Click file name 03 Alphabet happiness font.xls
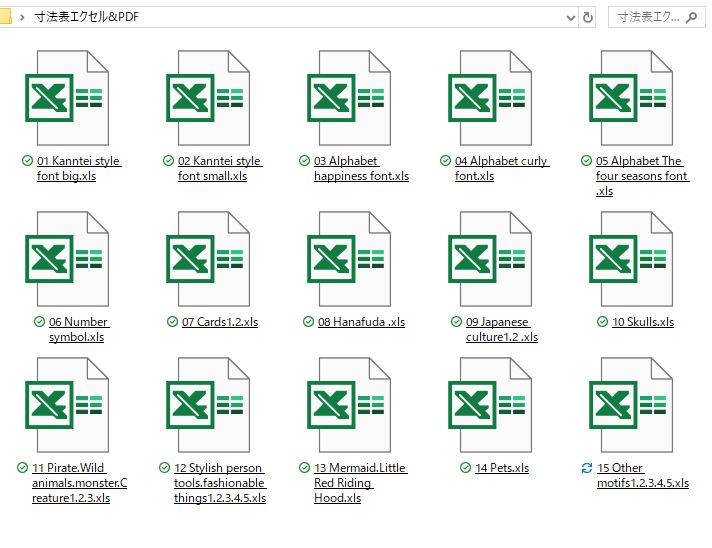This screenshot has height=548, width=712. (x=361, y=168)
